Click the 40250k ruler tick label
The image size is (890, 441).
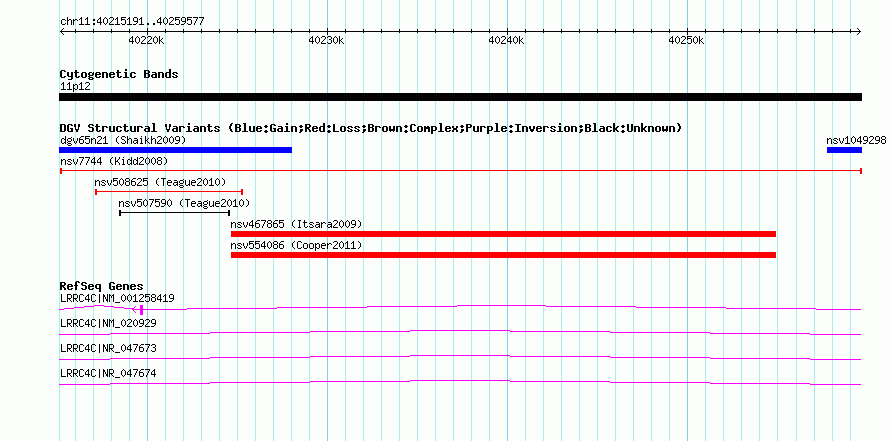coord(686,41)
